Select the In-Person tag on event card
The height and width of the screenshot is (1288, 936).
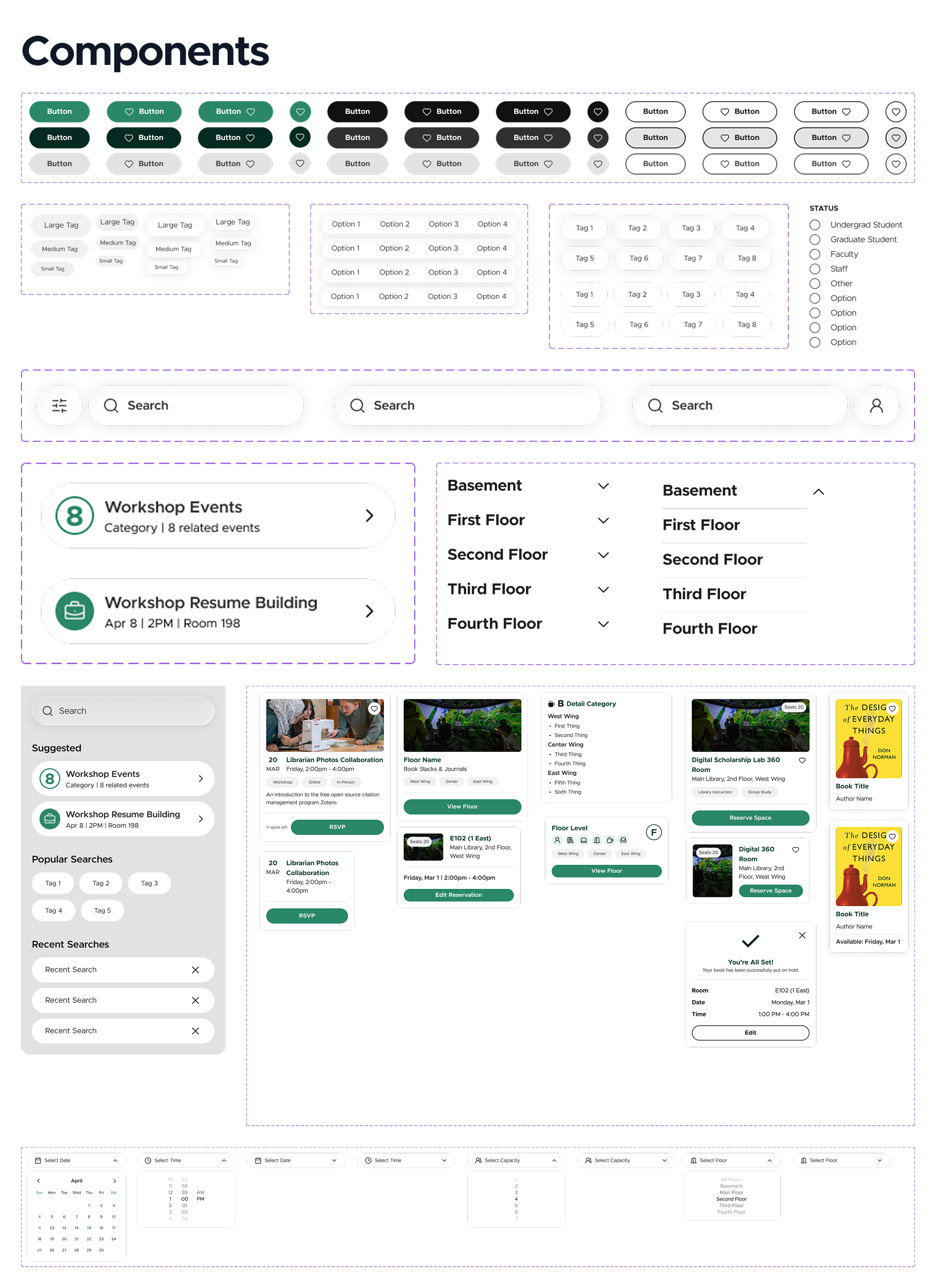coord(346,782)
